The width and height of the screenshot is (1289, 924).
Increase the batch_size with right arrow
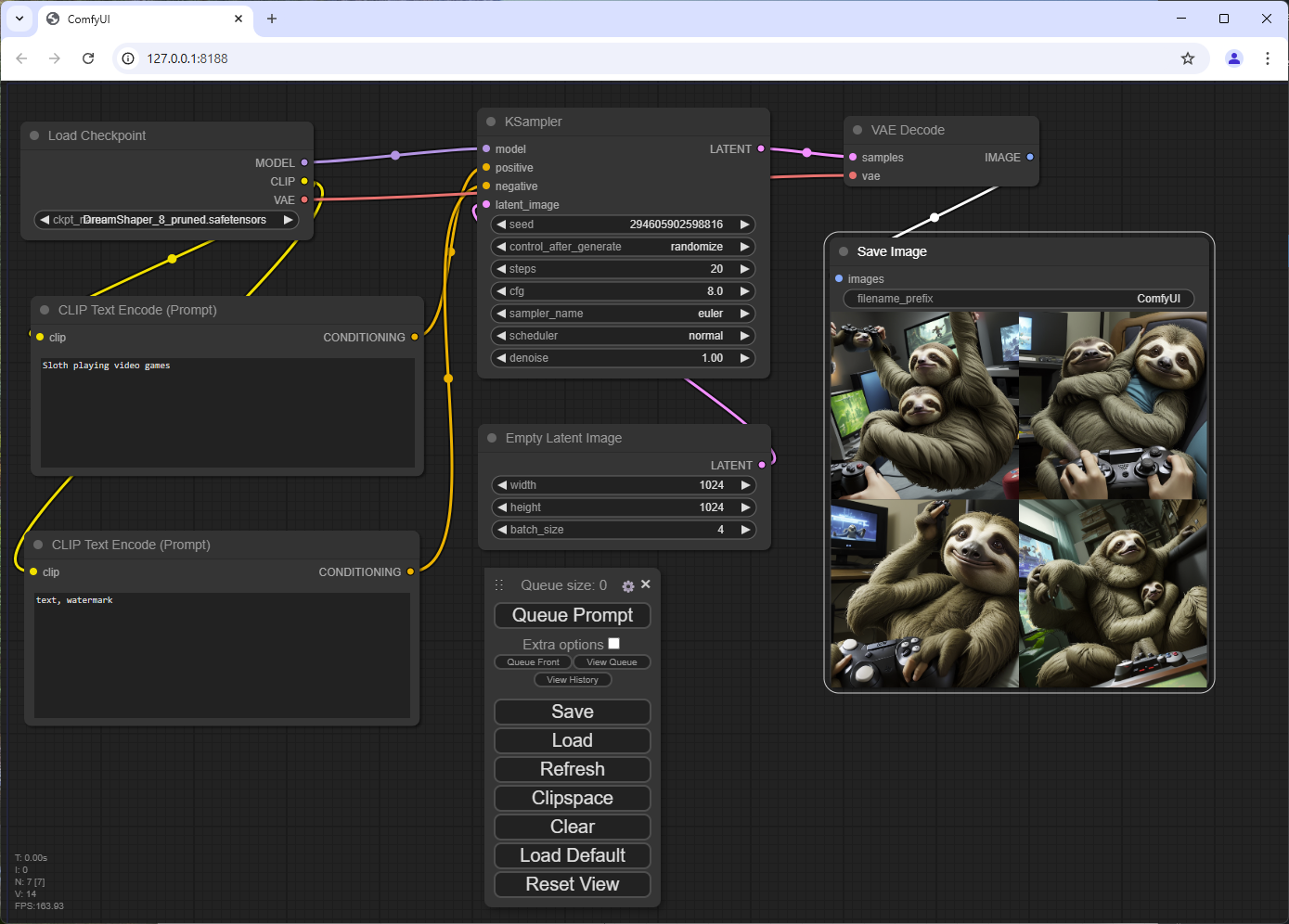pyautogui.click(x=745, y=530)
